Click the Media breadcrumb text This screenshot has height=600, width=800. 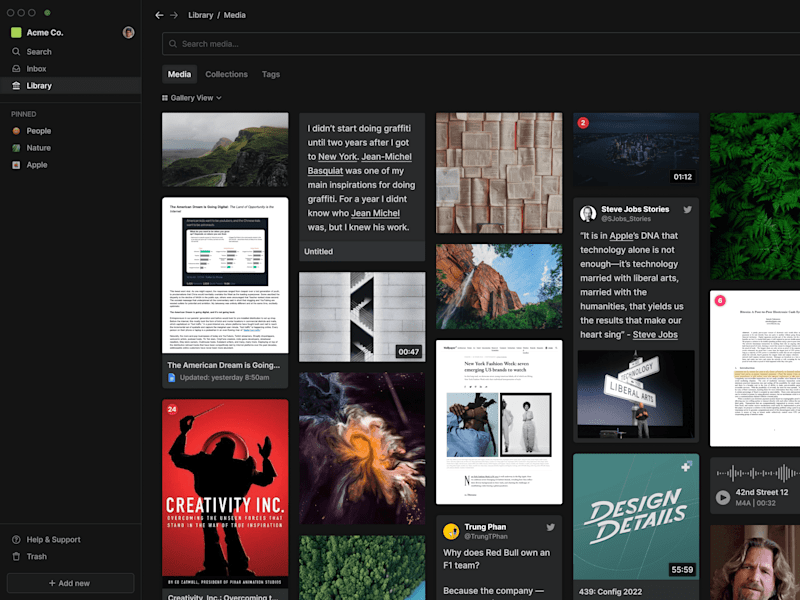[235, 15]
